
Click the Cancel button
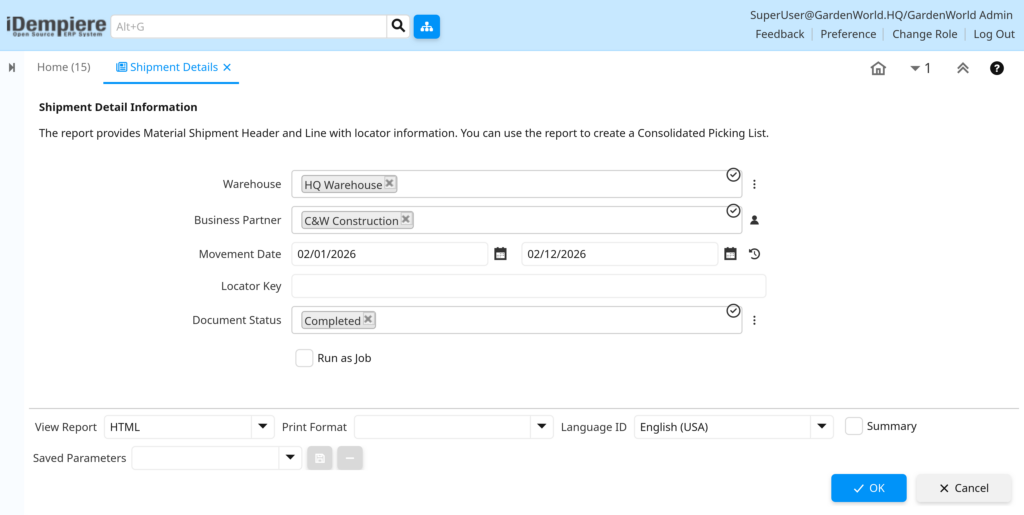click(x=964, y=488)
